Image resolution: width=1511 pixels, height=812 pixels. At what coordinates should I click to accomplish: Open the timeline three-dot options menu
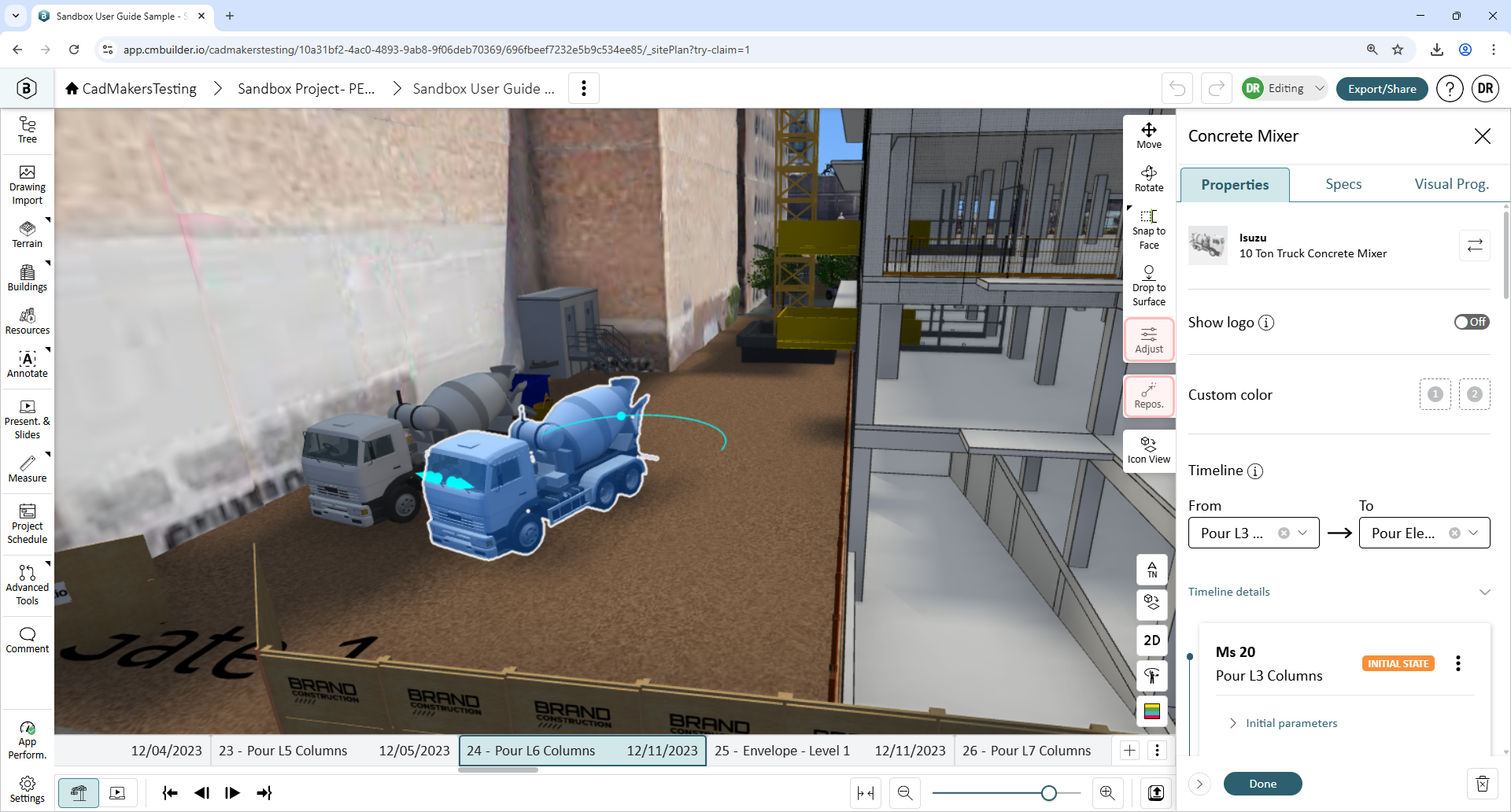pos(1157,751)
